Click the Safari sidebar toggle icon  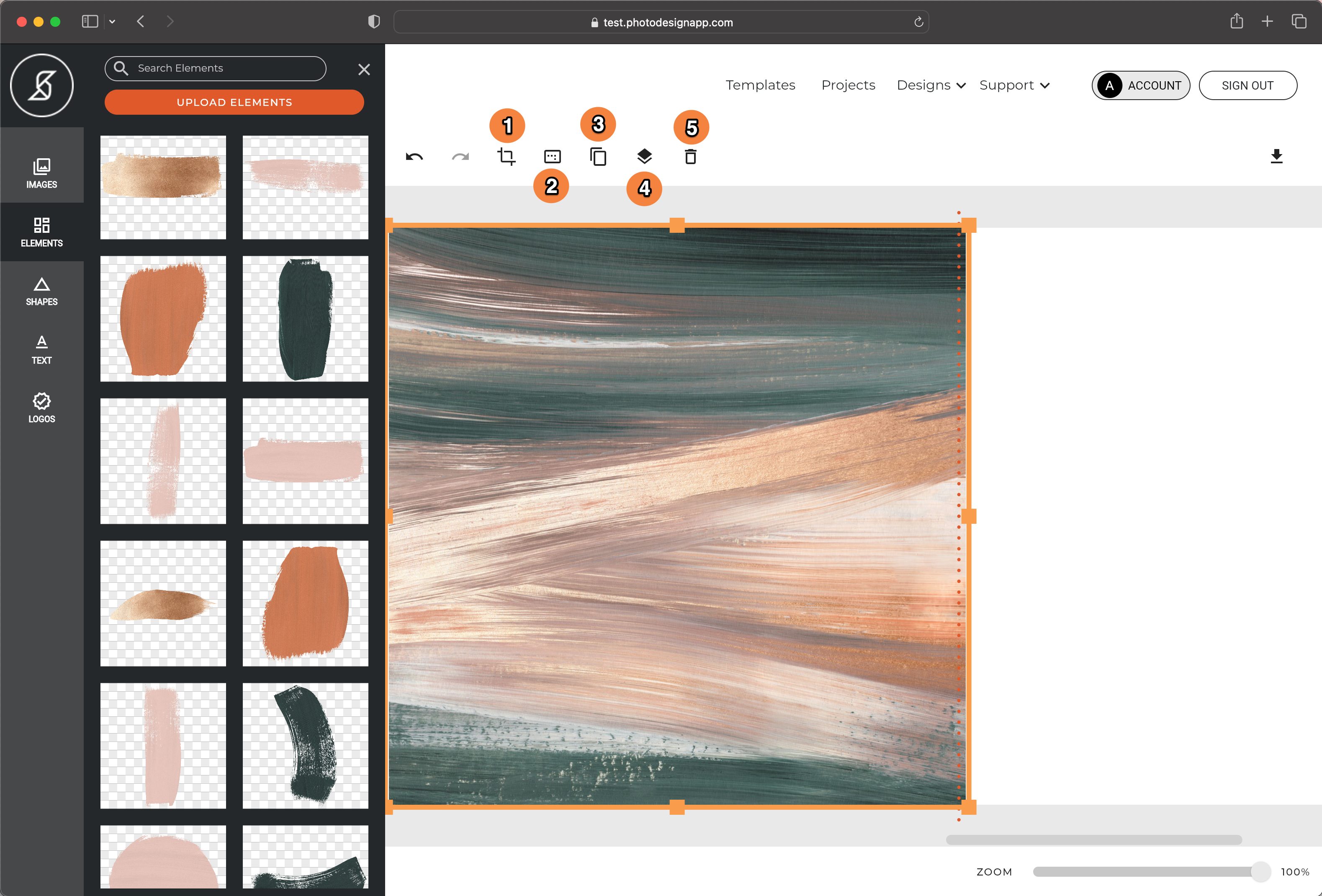pyautogui.click(x=90, y=22)
